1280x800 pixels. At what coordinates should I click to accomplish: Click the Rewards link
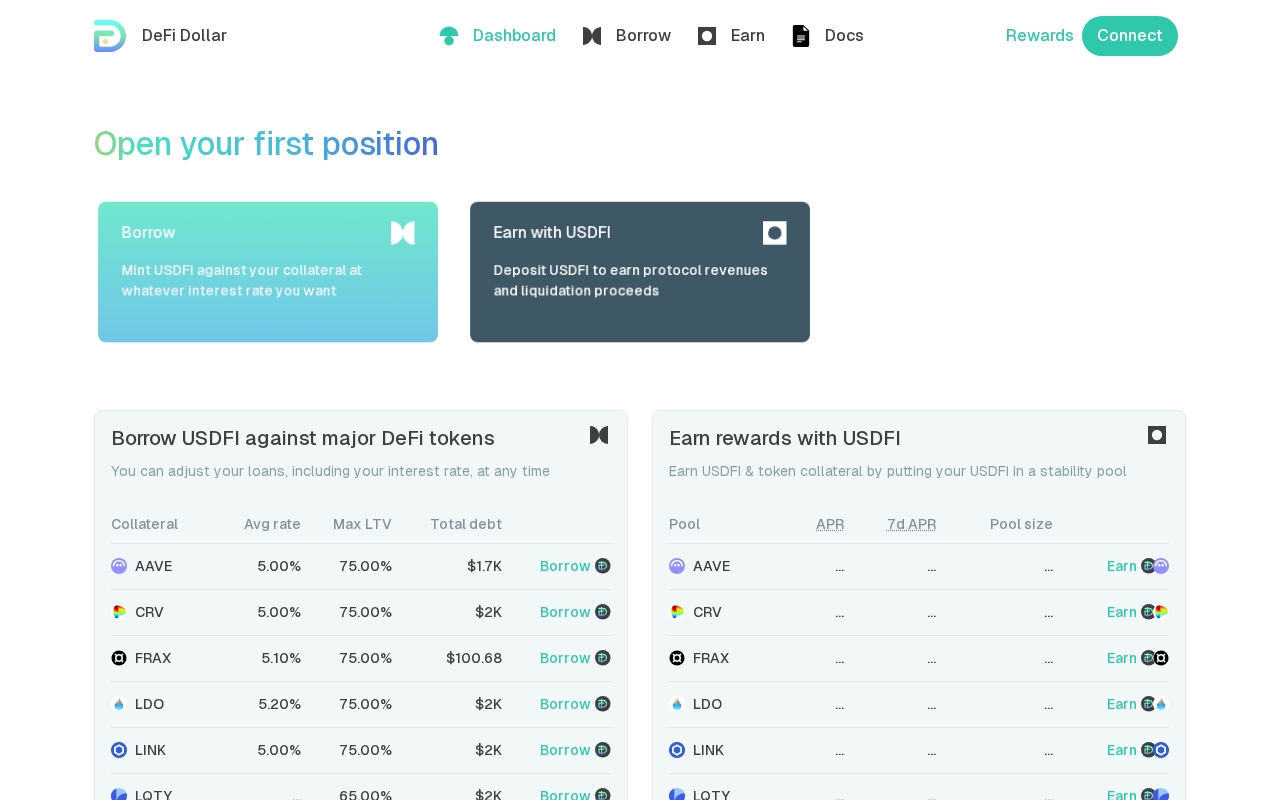pyautogui.click(x=1039, y=36)
